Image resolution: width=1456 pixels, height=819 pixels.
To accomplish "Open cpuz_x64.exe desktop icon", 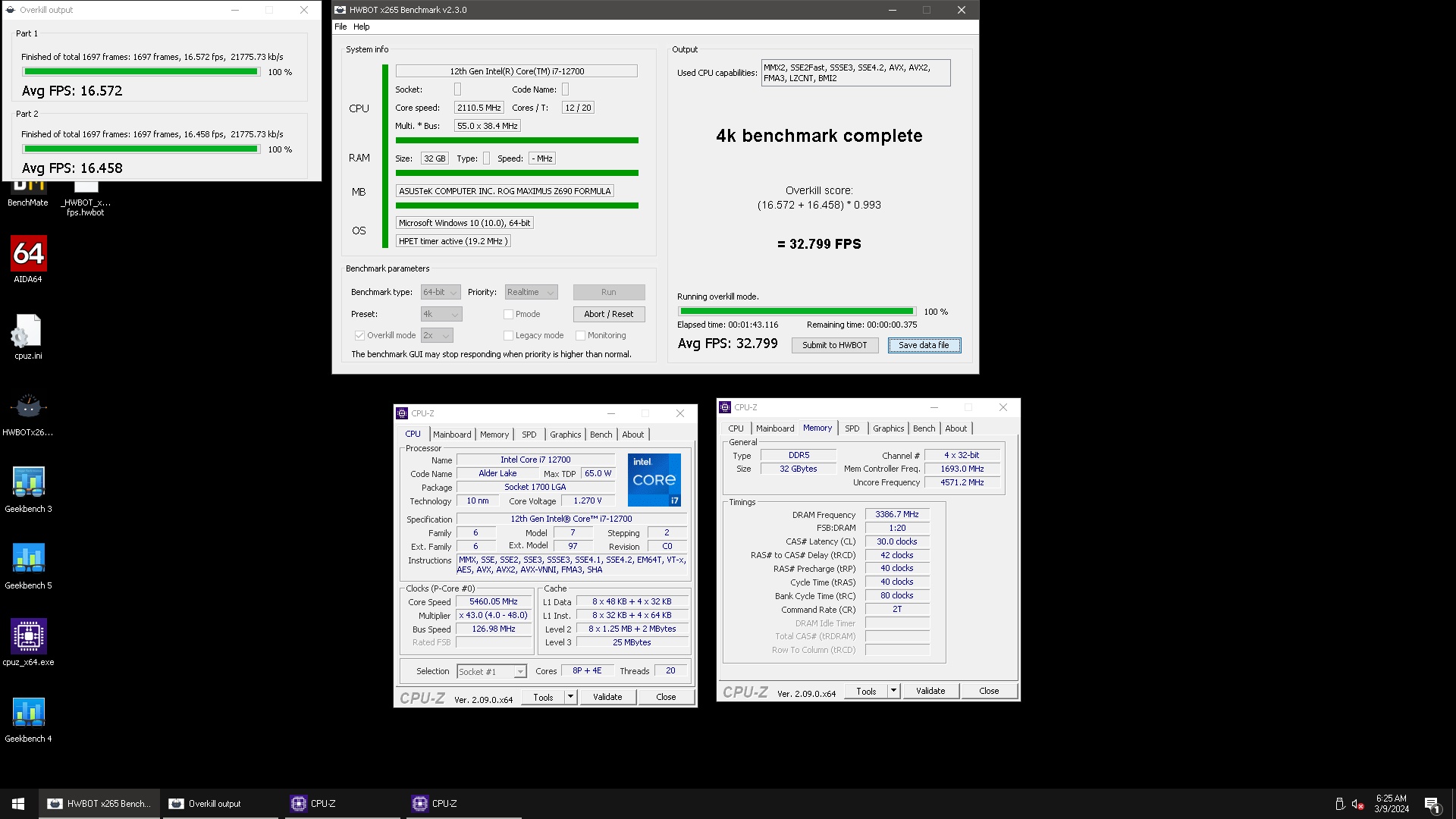I will coord(28,643).
